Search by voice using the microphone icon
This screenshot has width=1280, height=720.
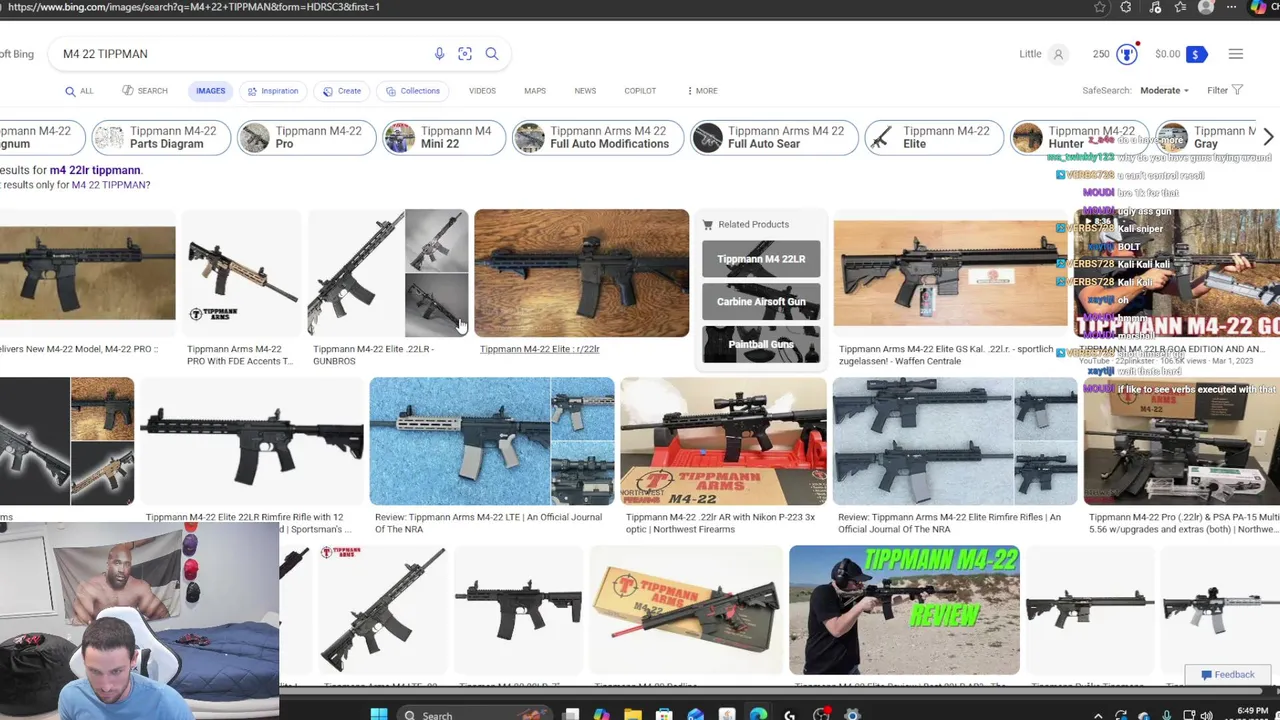[x=439, y=54]
